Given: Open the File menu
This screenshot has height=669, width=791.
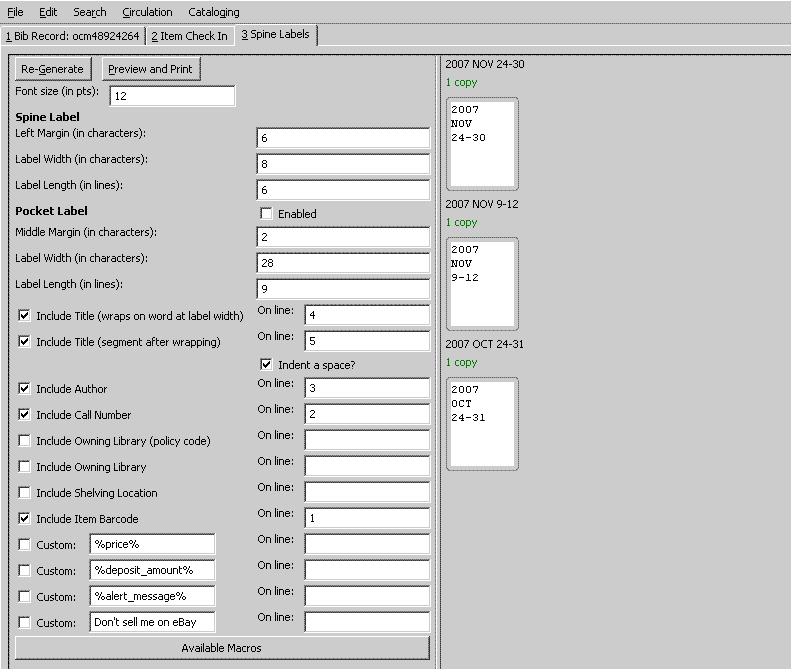Looking at the screenshot, I should [15, 12].
